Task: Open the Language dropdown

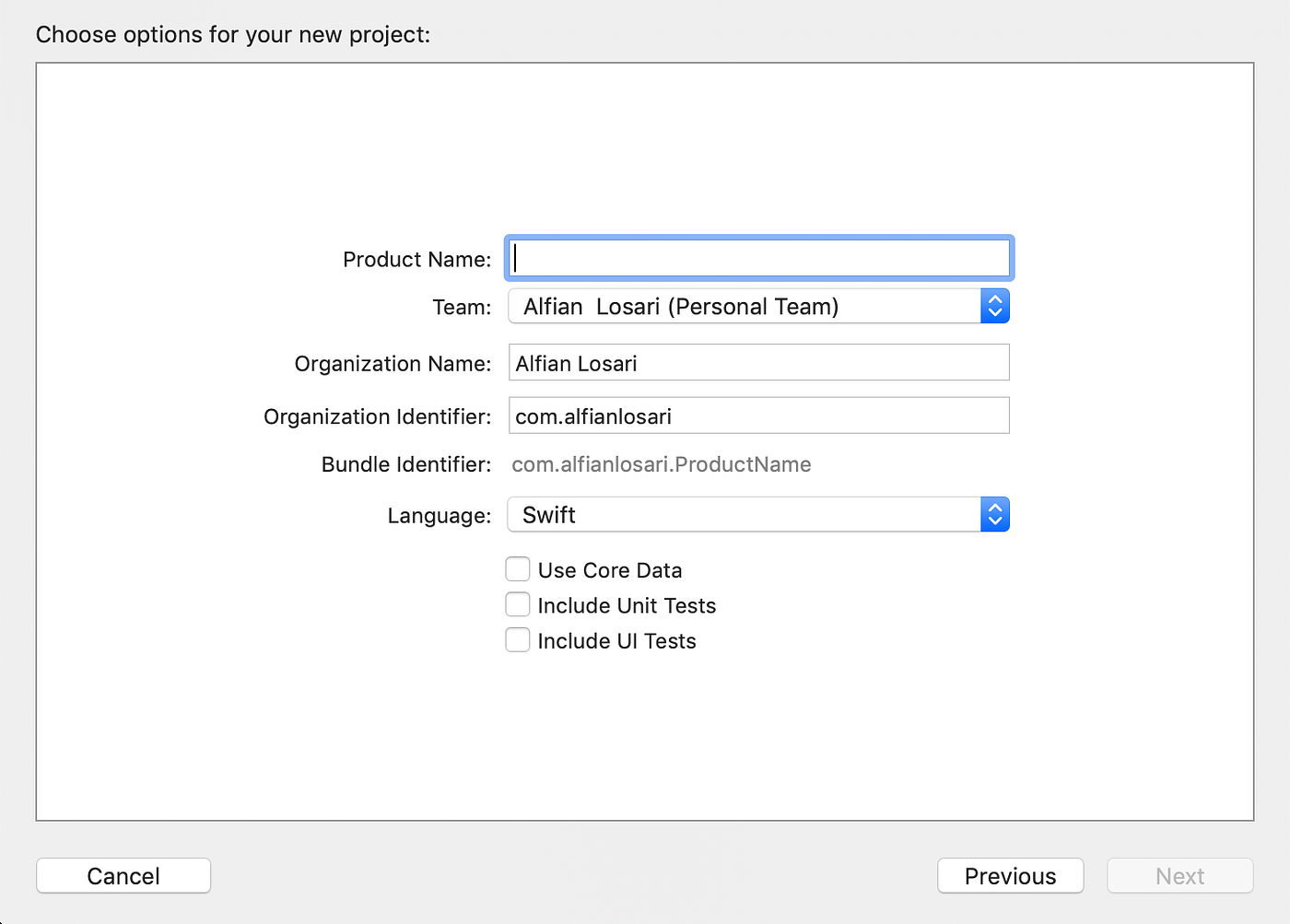Action: coord(756,514)
